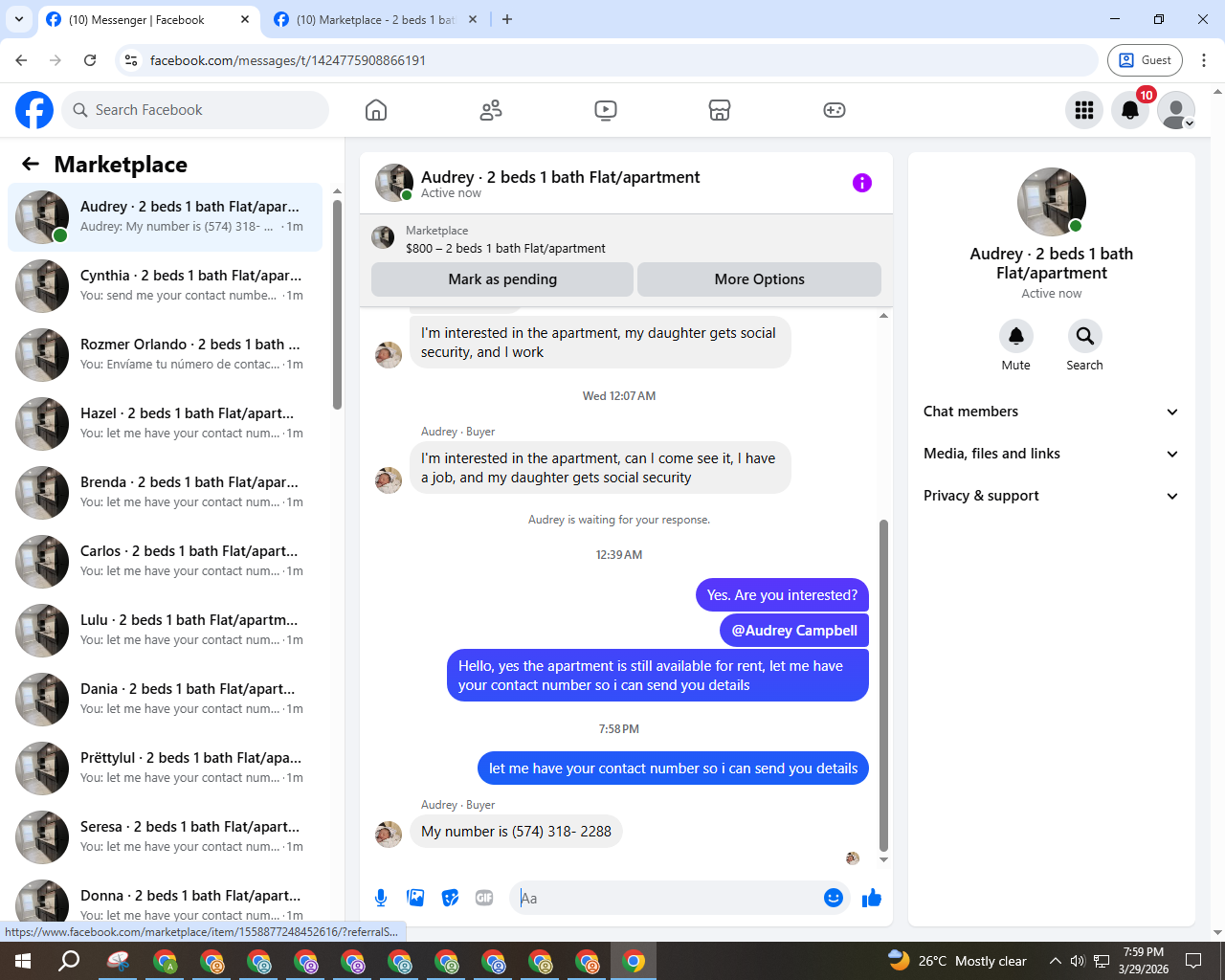Click the site information icon in address bar
The width and height of the screenshot is (1225, 980).
(x=131, y=60)
